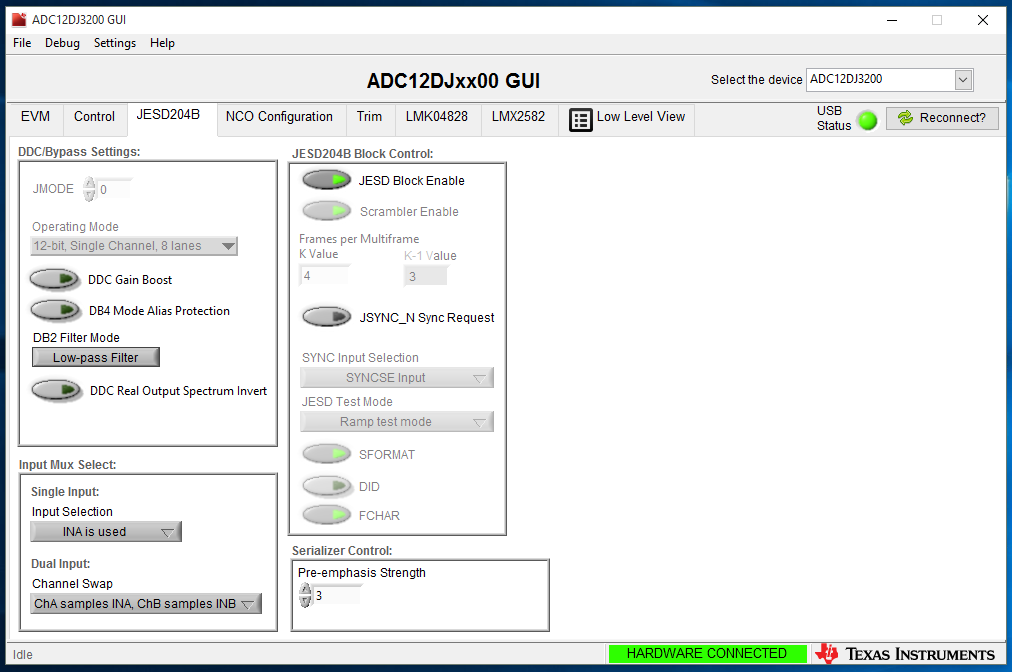Open Input Selection INA is used dropdown

(x=106, y=532)
